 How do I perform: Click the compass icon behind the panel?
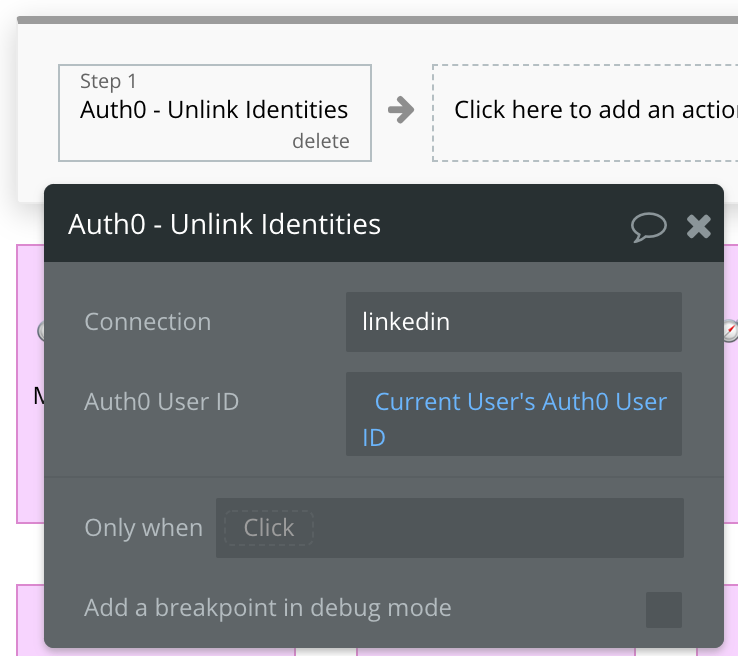pos(731,331)
